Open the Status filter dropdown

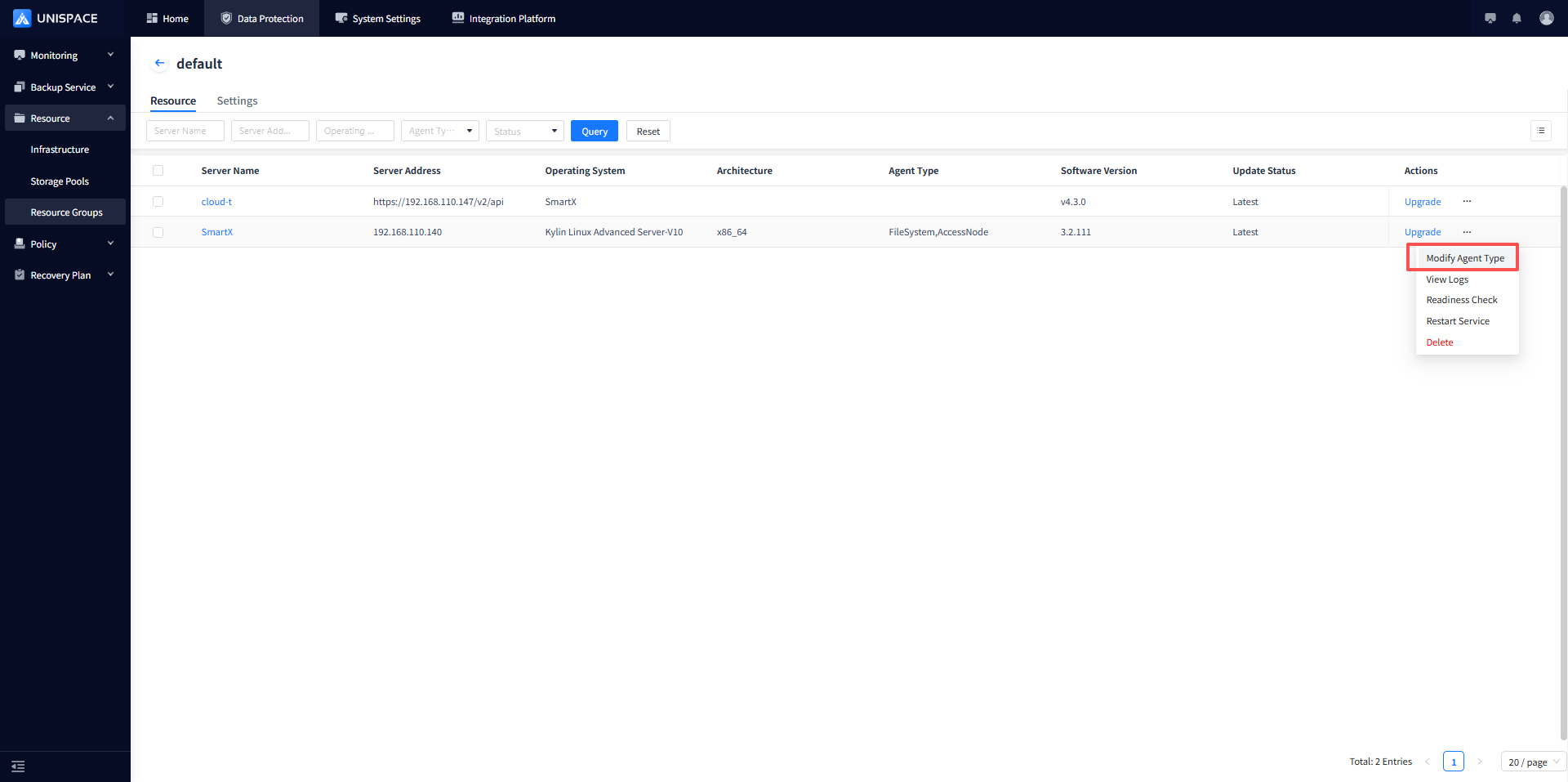pyautogui.click(x=524, y=131)
